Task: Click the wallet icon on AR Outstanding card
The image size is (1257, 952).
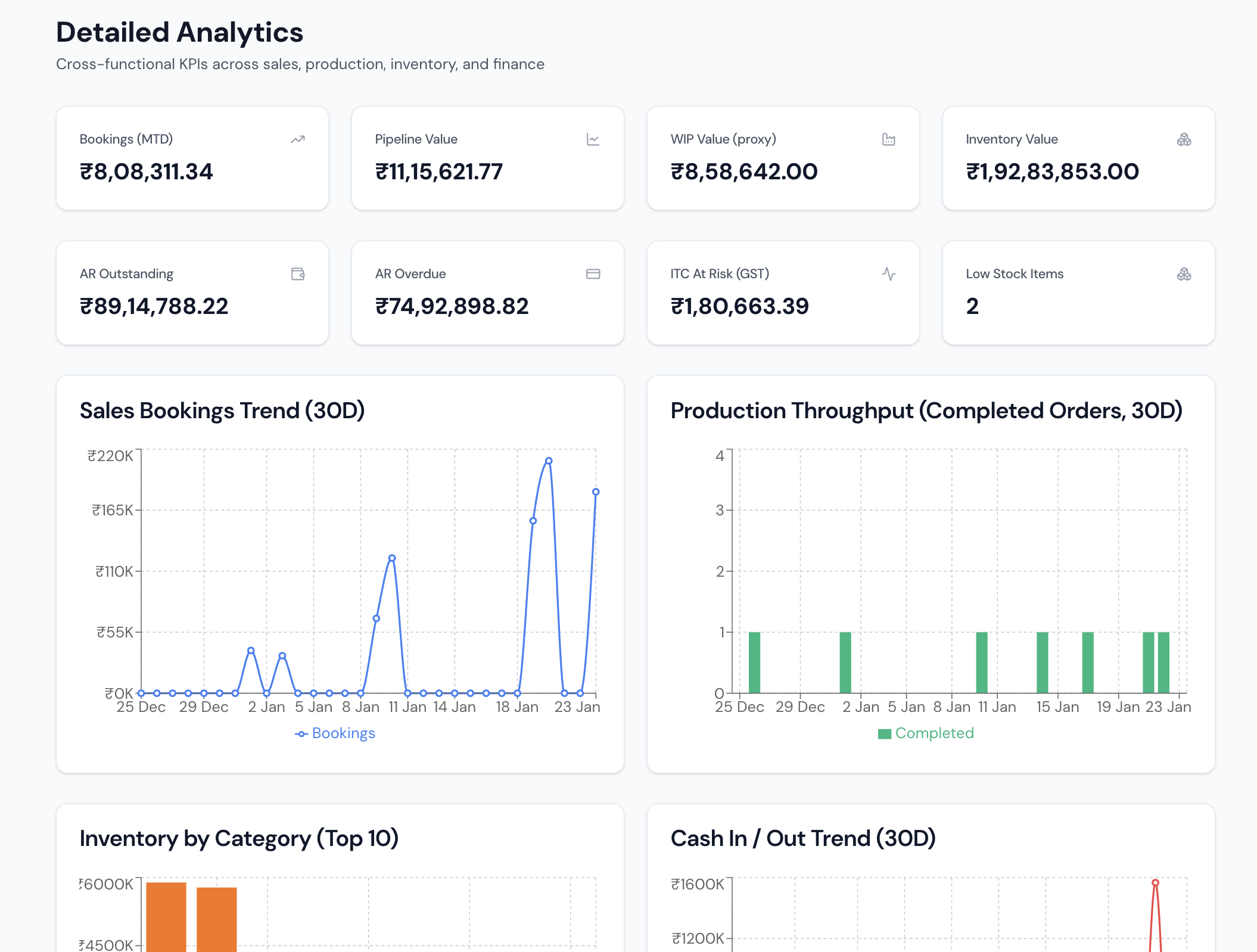Action: [x=298, y=273]
